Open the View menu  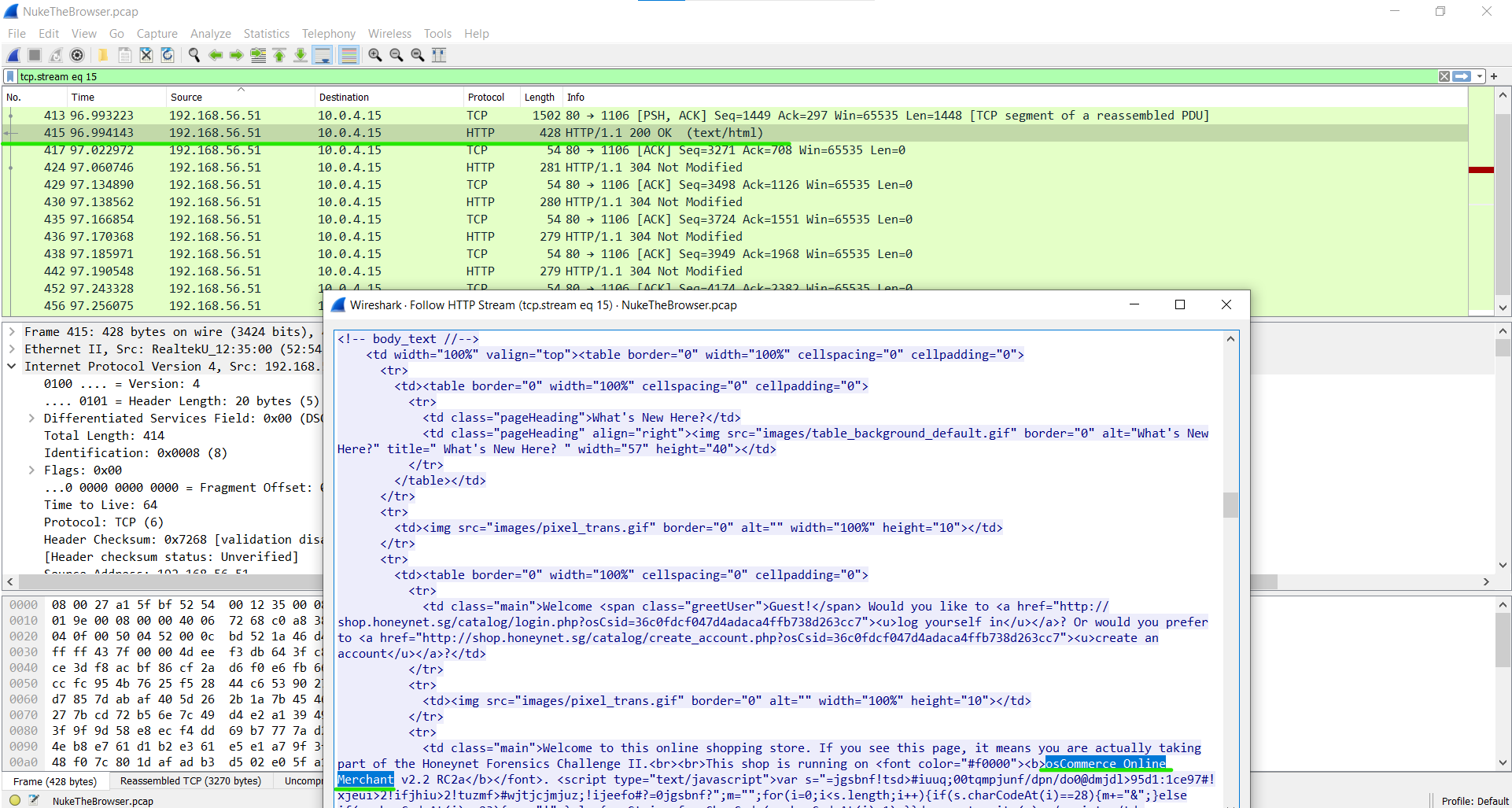[x=84, y=34]
